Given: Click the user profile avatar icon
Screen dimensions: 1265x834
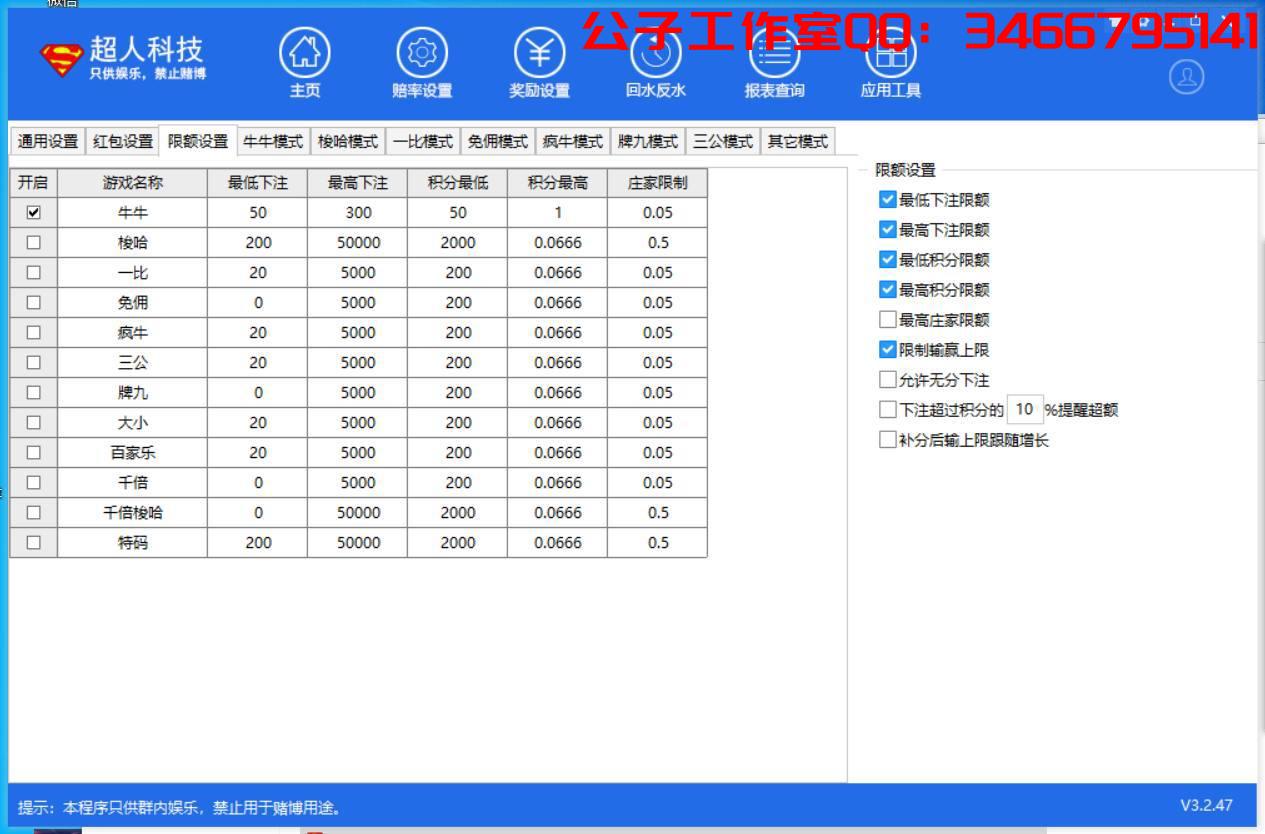Looking at the screenshot, I should (x=1186, y=77).
